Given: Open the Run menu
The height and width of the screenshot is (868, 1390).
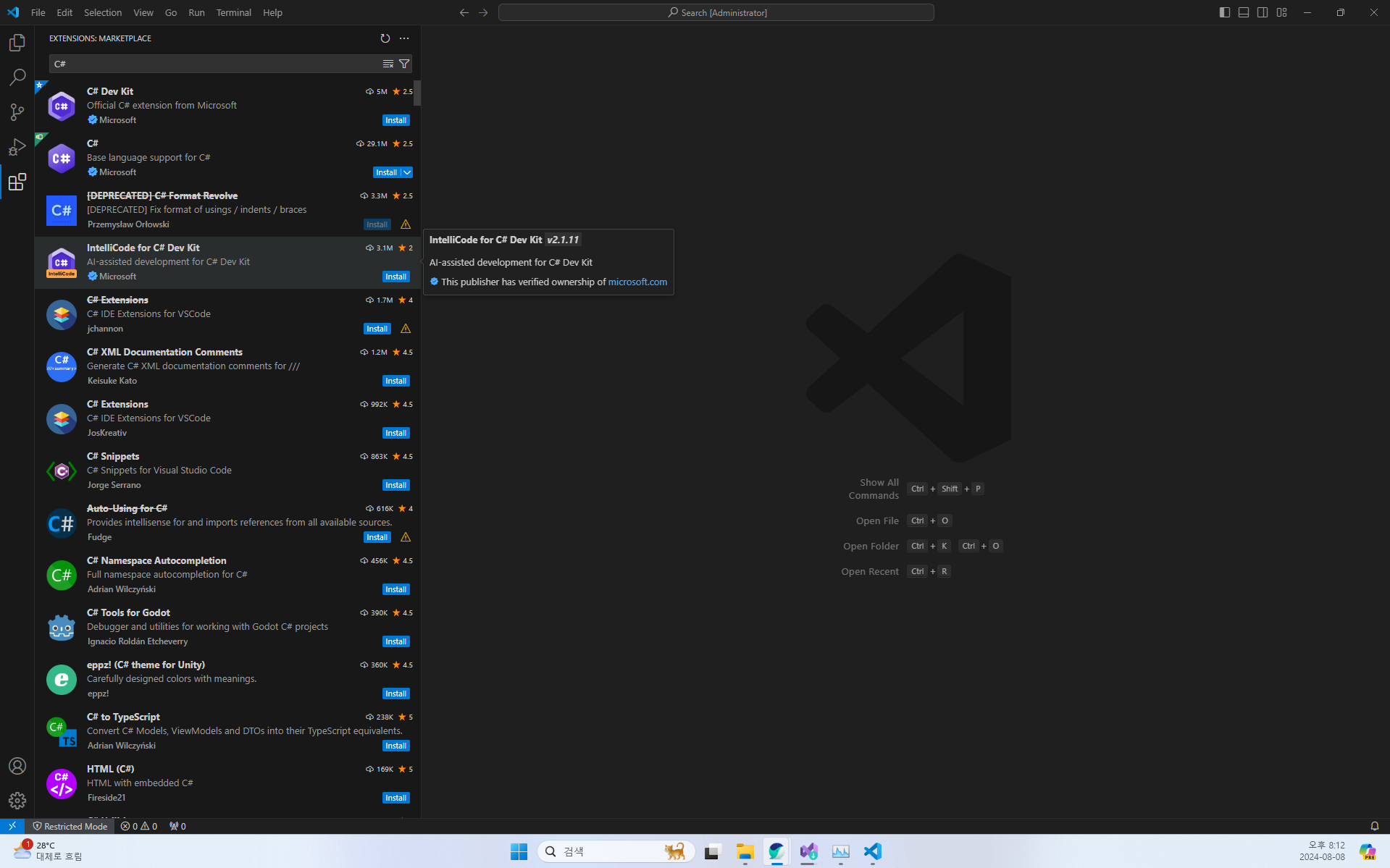Looking at the screenshot, I should coord(196,12).
